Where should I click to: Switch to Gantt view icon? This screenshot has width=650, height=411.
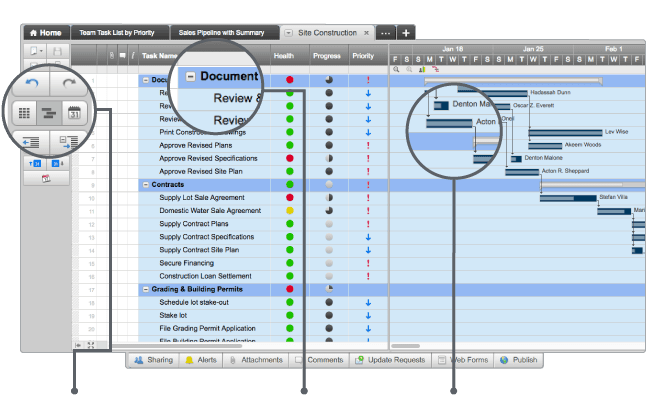[49, 113]
